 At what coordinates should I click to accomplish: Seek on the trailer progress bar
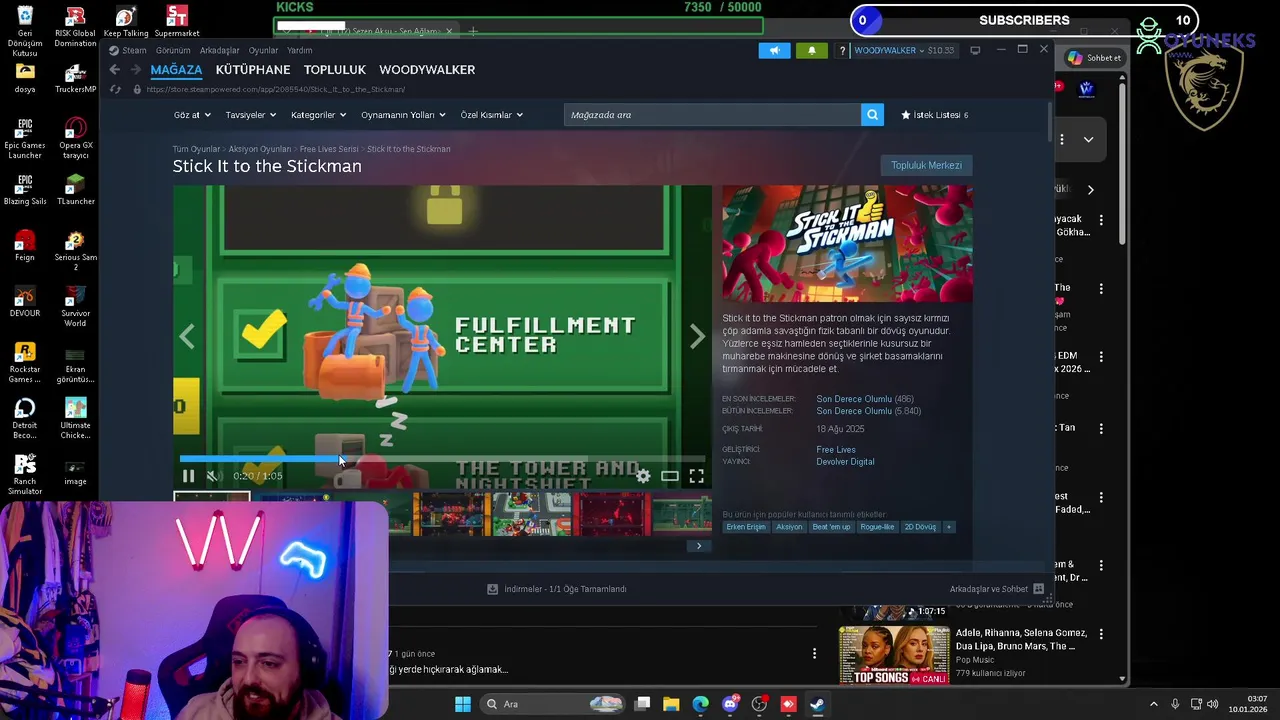(442, 459)
